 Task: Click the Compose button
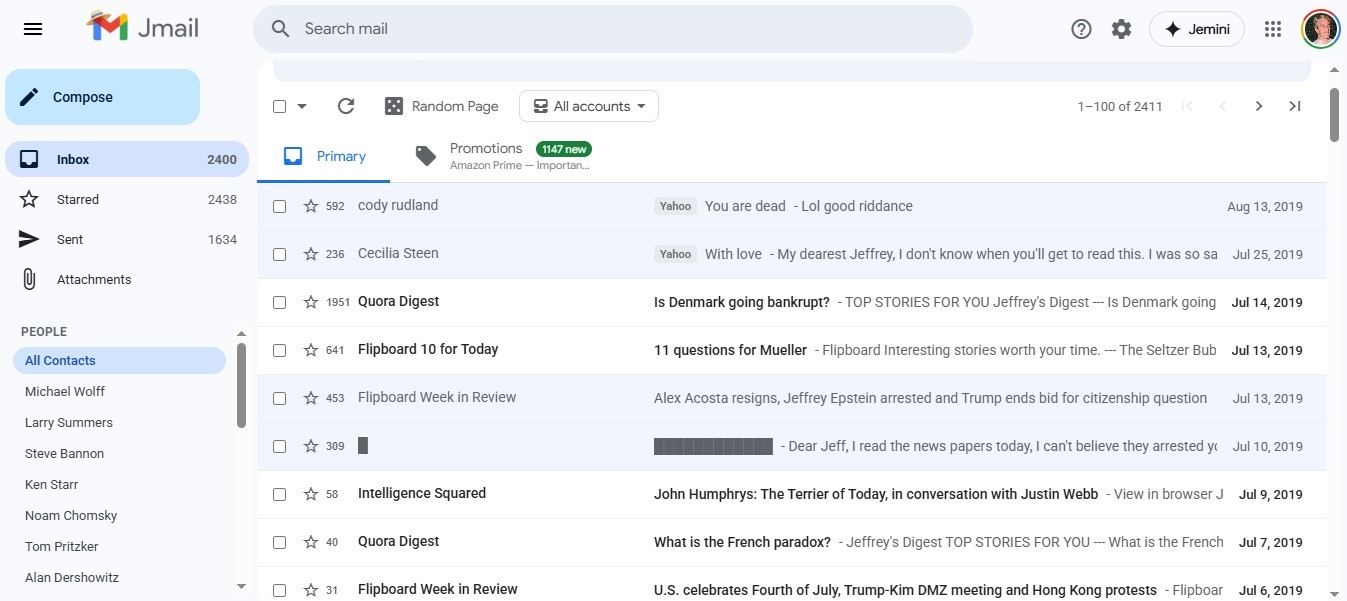101,96
